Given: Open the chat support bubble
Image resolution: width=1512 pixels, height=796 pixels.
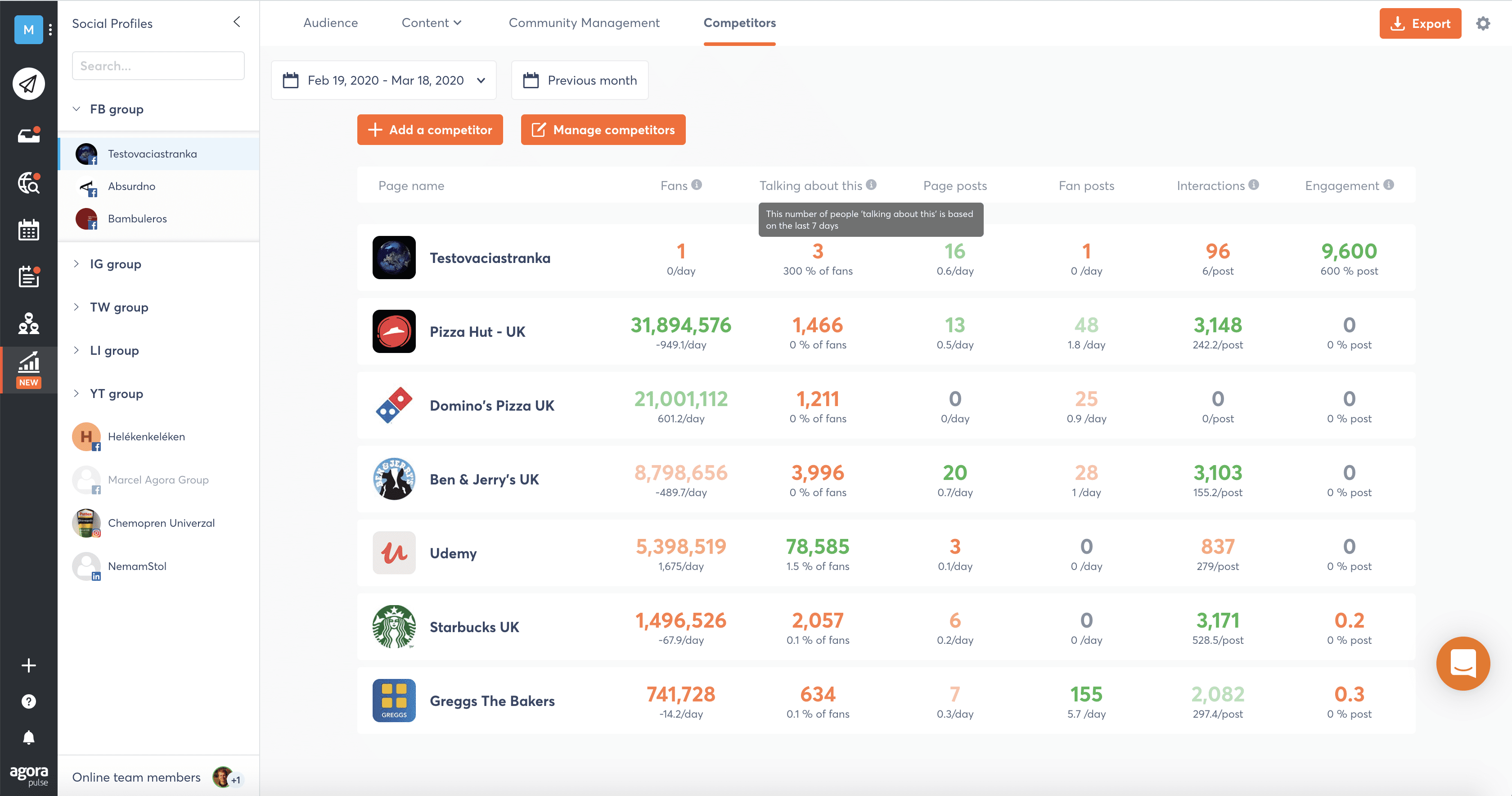Looking at the screenshot, I should click(x=1462, y=663).
